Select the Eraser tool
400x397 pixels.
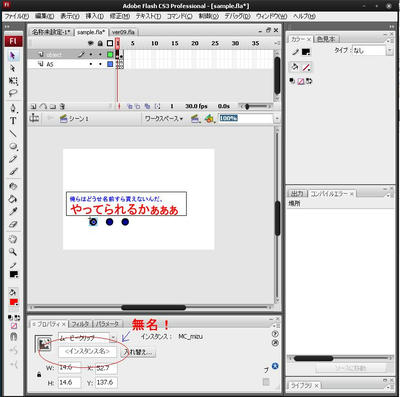coord(13,224)
